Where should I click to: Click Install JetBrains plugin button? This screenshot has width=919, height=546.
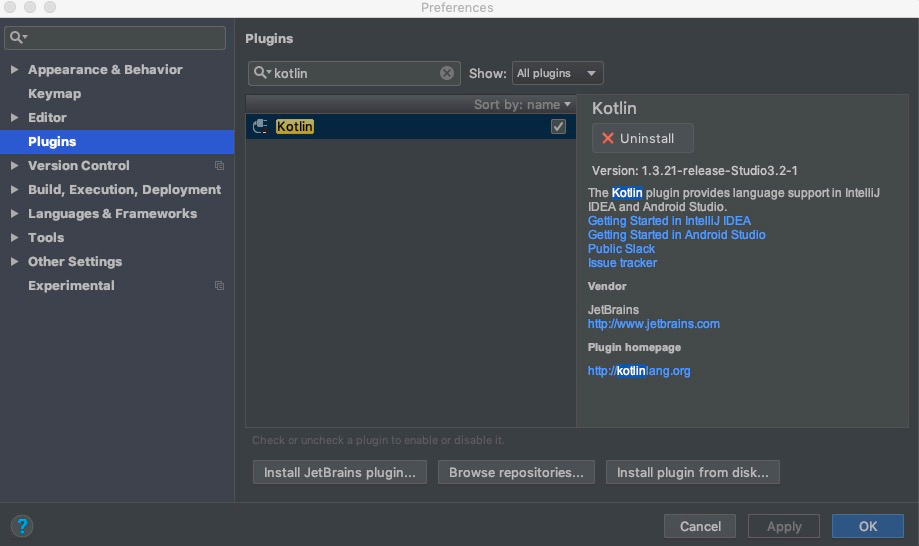pyautogui.click(x=339, y=472)
